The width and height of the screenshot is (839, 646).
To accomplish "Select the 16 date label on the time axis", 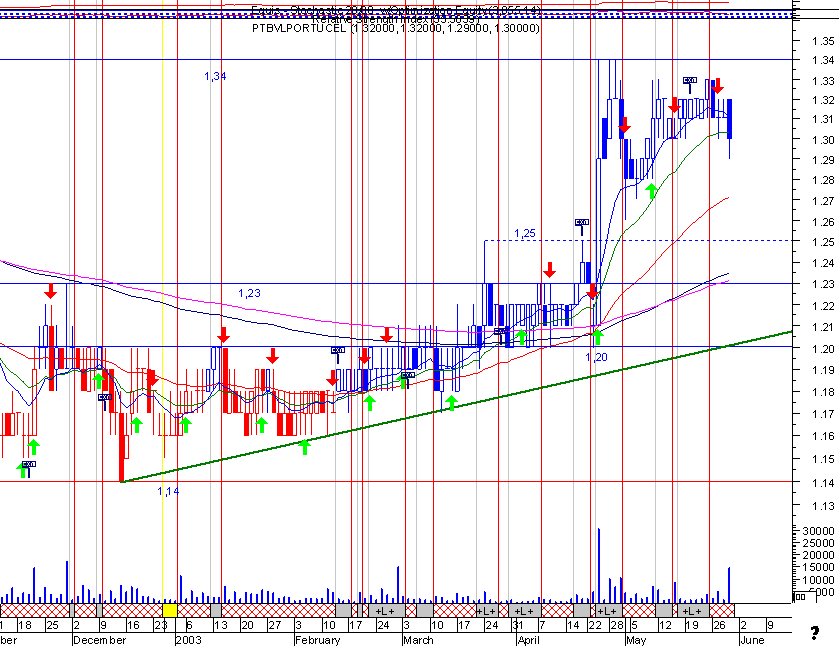I will (133, 625).
